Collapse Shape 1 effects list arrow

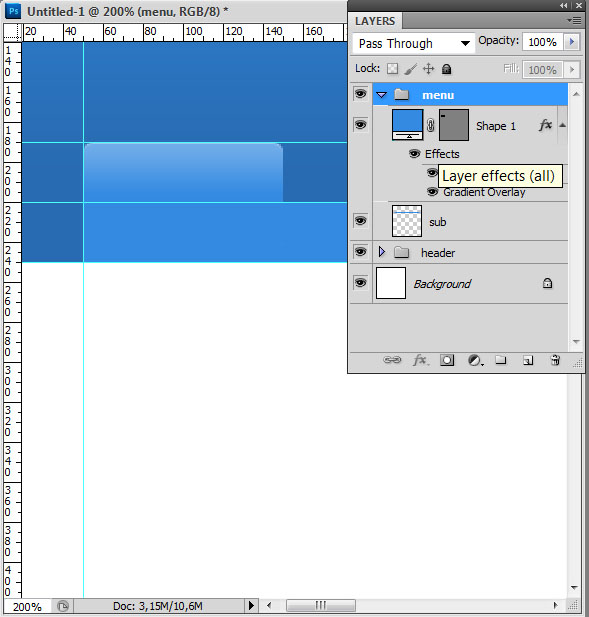coord(563,125)
